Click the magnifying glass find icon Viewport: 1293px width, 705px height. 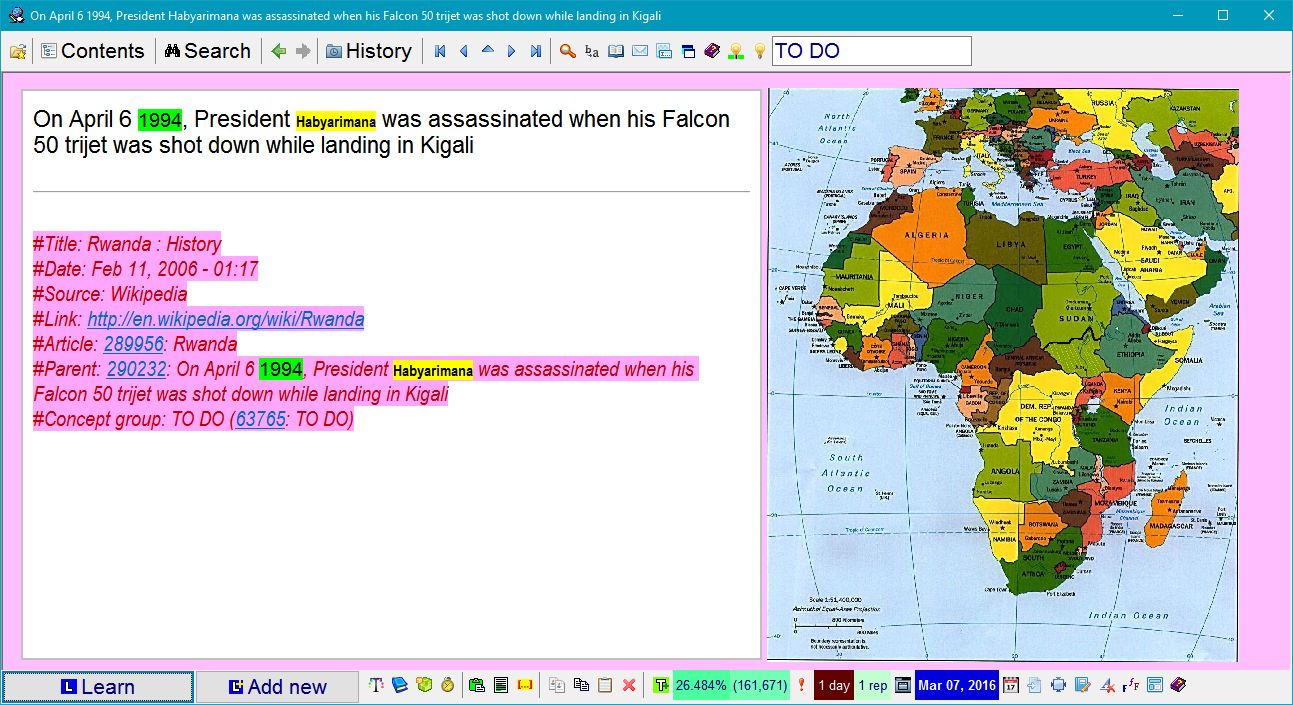(567, 51)
